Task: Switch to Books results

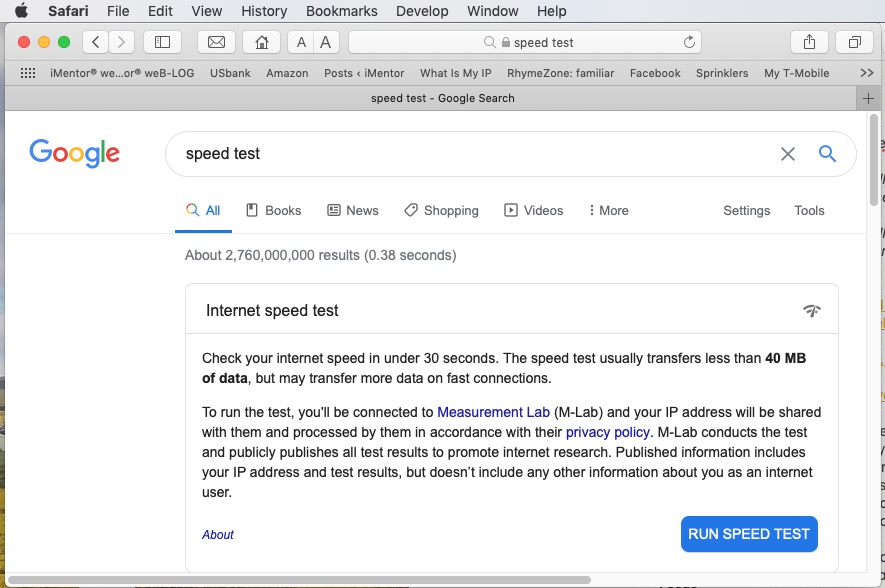Action: (x=274, y=210)
